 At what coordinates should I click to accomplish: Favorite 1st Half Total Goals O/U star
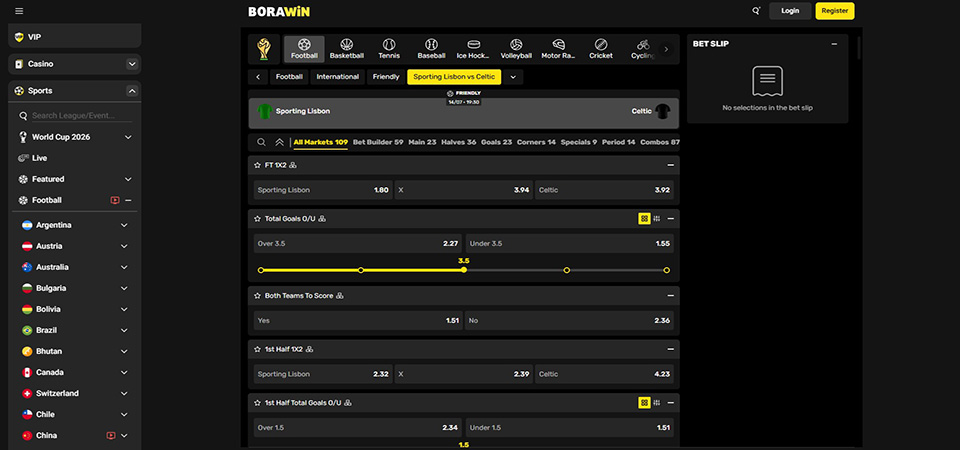pyautogui.click(x=258, y=403)
